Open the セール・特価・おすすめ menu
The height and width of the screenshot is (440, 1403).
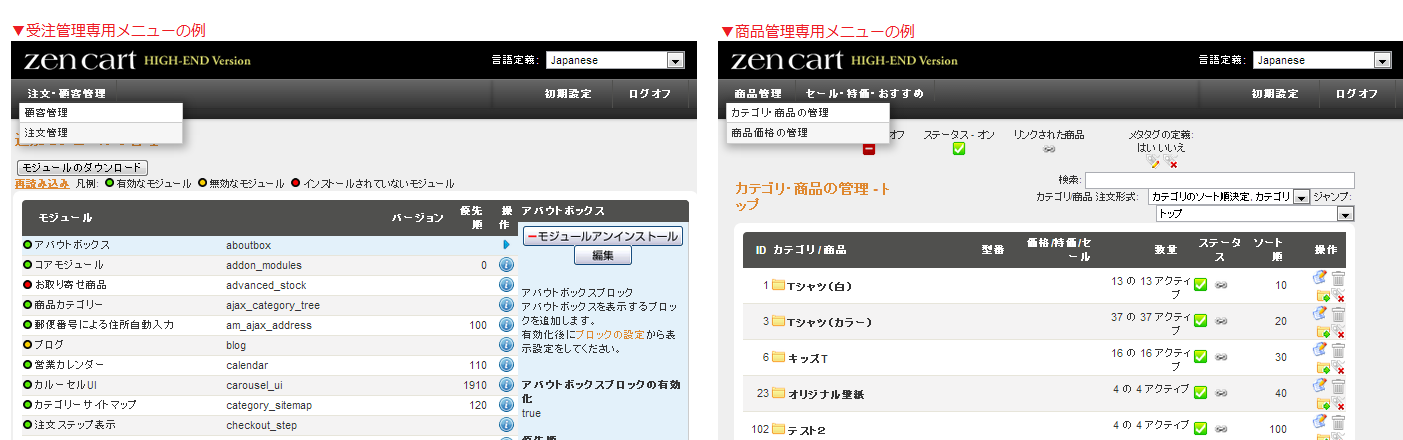[x=864, y=94]
